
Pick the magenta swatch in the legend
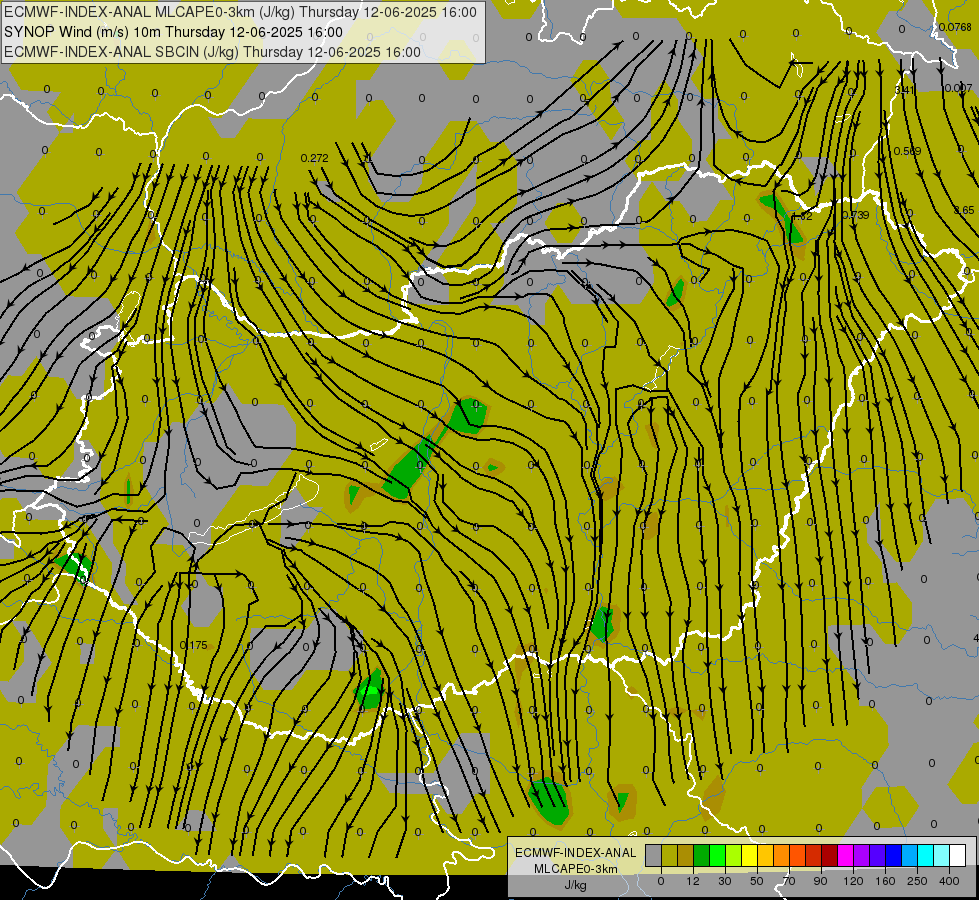pyautogui.click(x=846, y=855)
